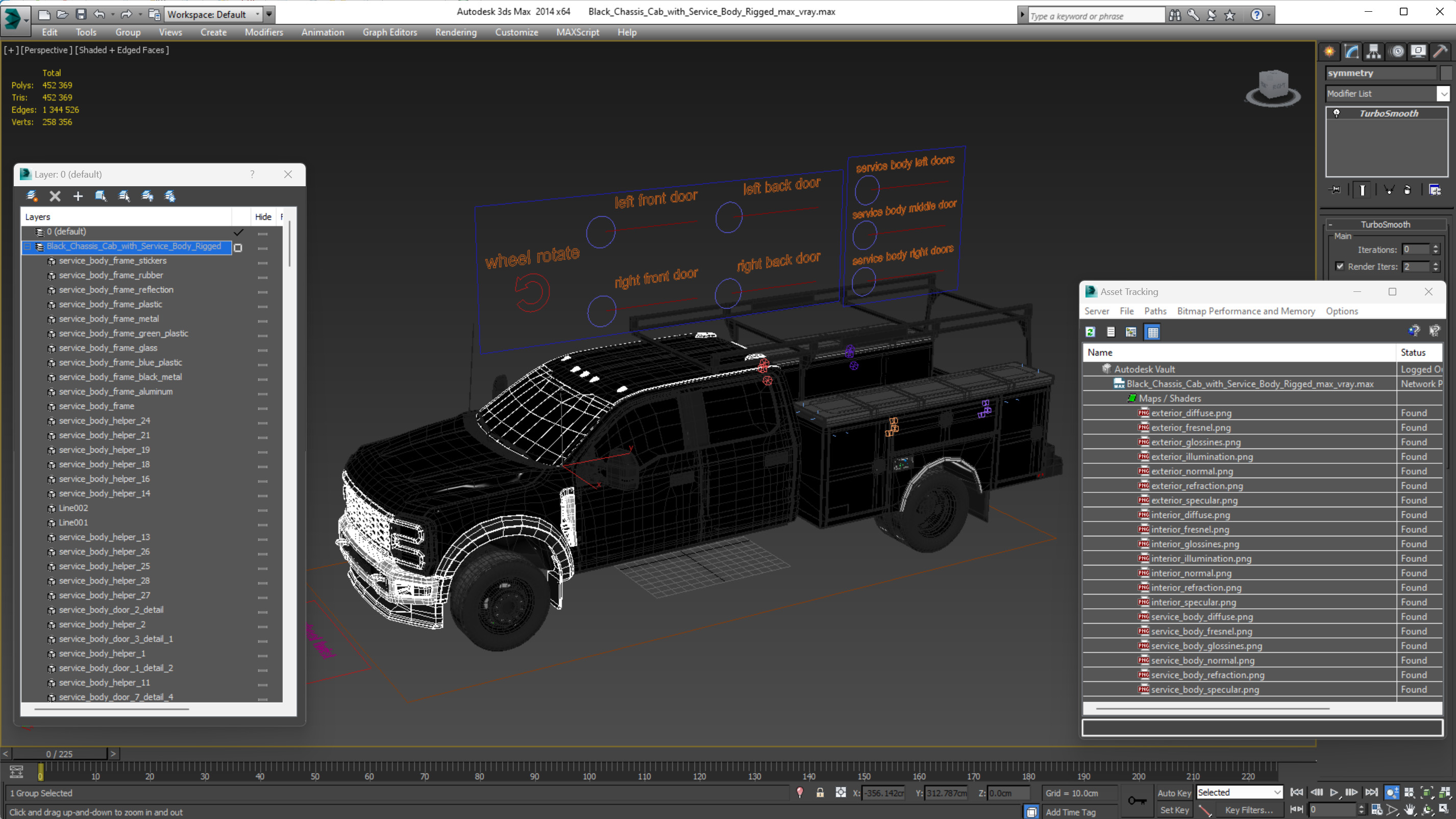Click the Set Key key icon
The width and height of the screenshot is (1456, 819).
[x=1137, y=800]
